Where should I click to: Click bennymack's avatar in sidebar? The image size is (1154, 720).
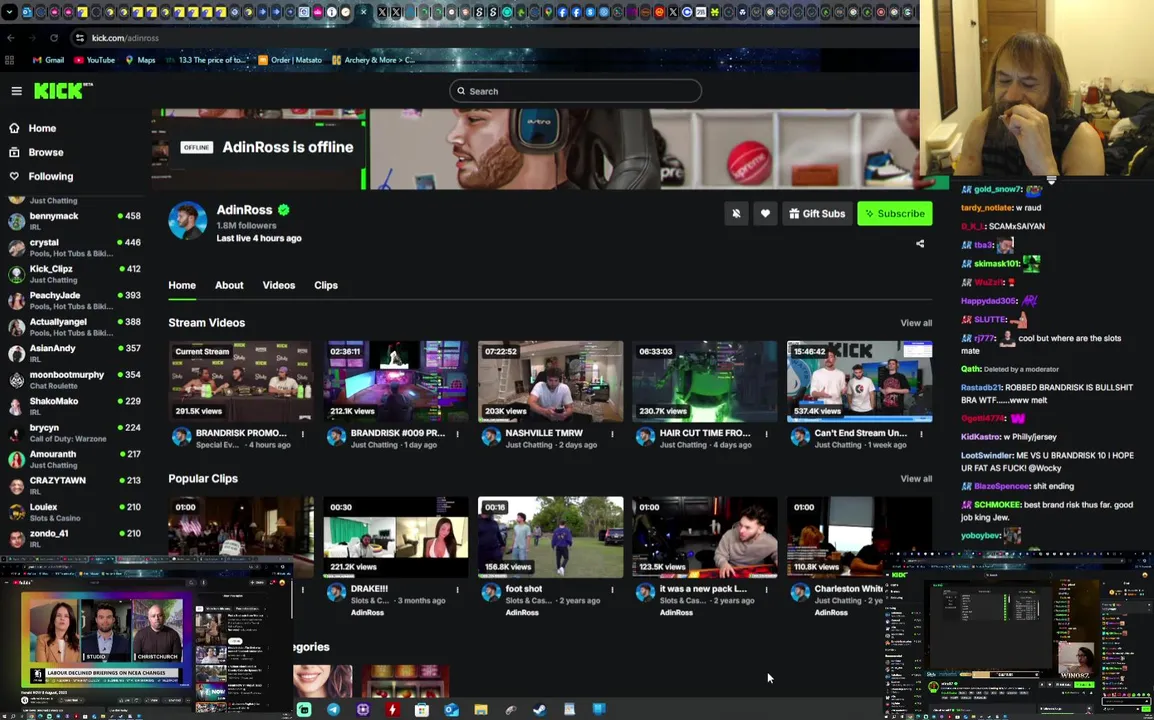(x=16, y=221)
